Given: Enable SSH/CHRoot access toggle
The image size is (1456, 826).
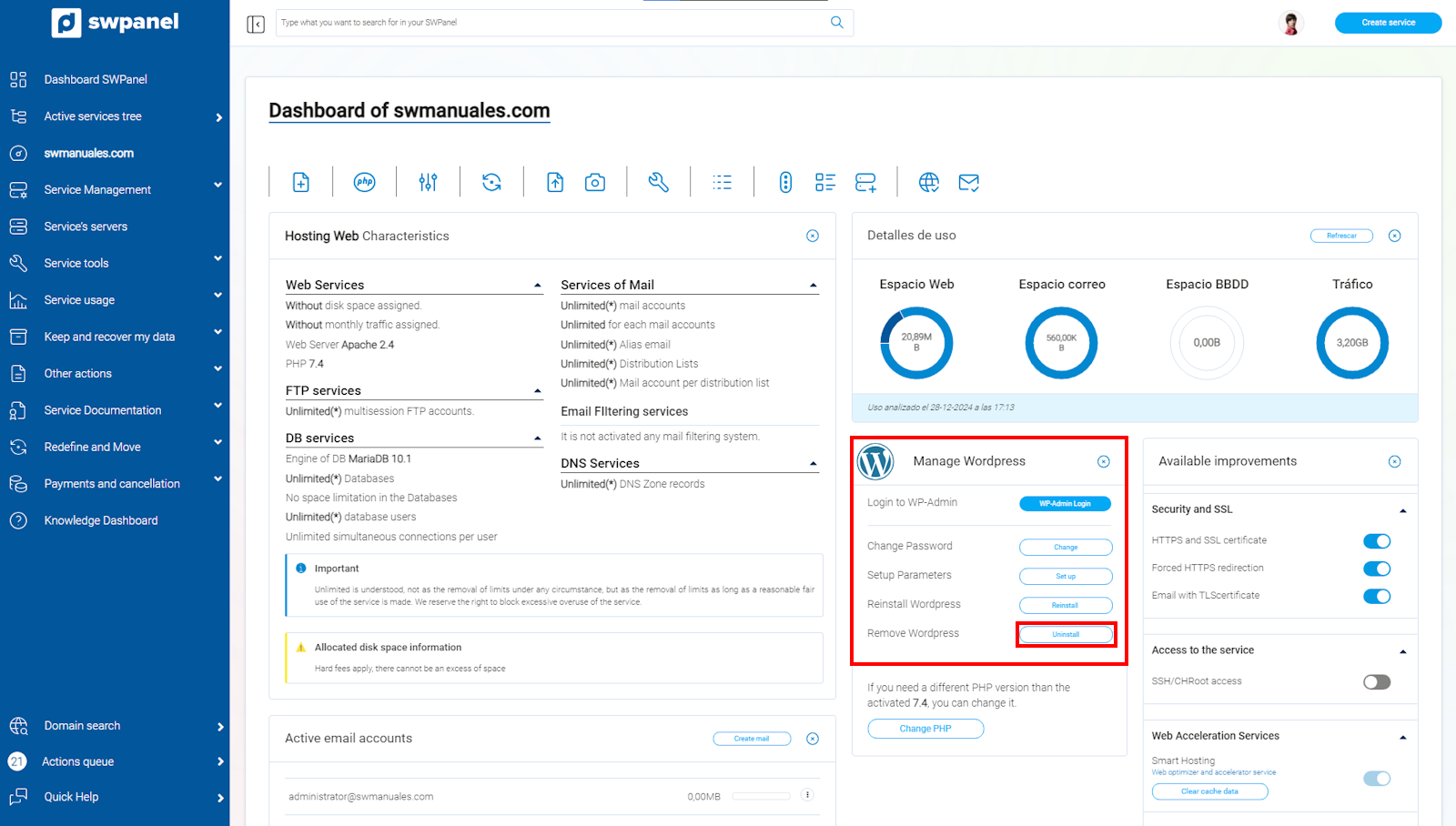Looking at the screenshot, I should click(x=1377, y=682).
